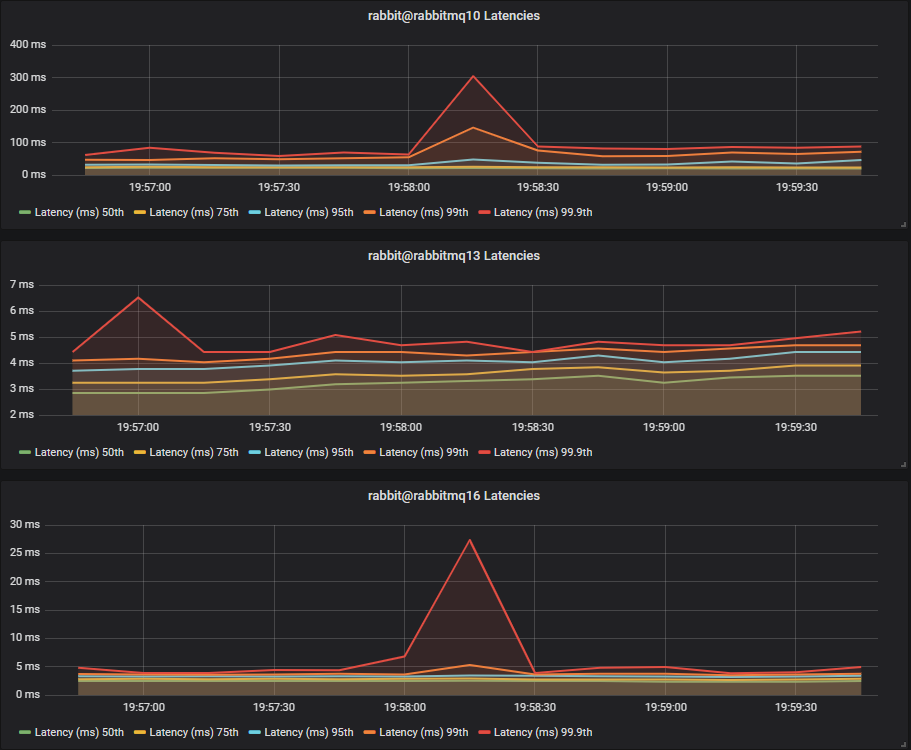Click the green 50th percentile legend icon on rabbitmq10
The image size is (911, 750).
pyautogui.click(x=27, y=212)
